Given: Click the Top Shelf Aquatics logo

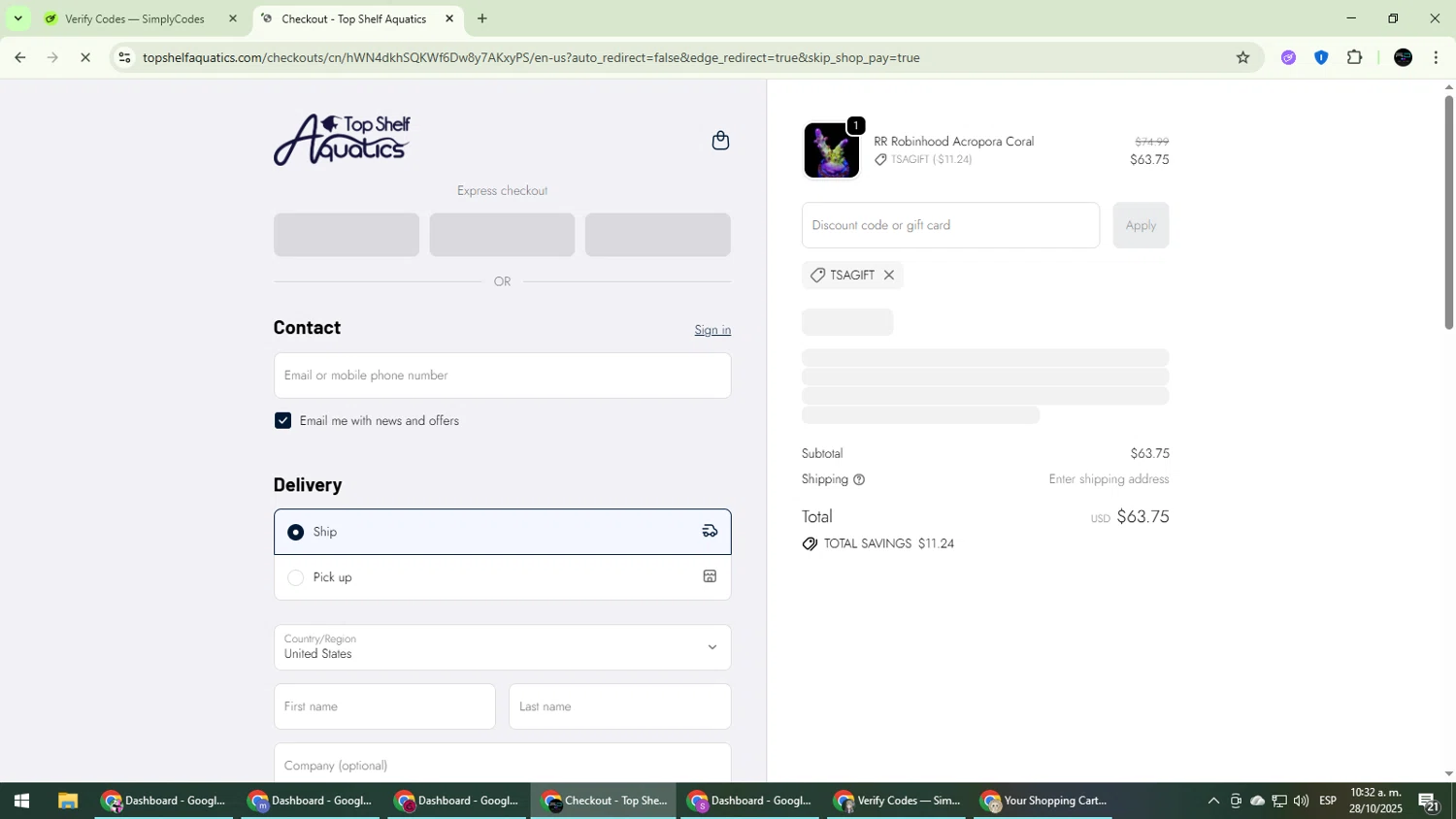Looking at the screenshot, I should 342,140.
